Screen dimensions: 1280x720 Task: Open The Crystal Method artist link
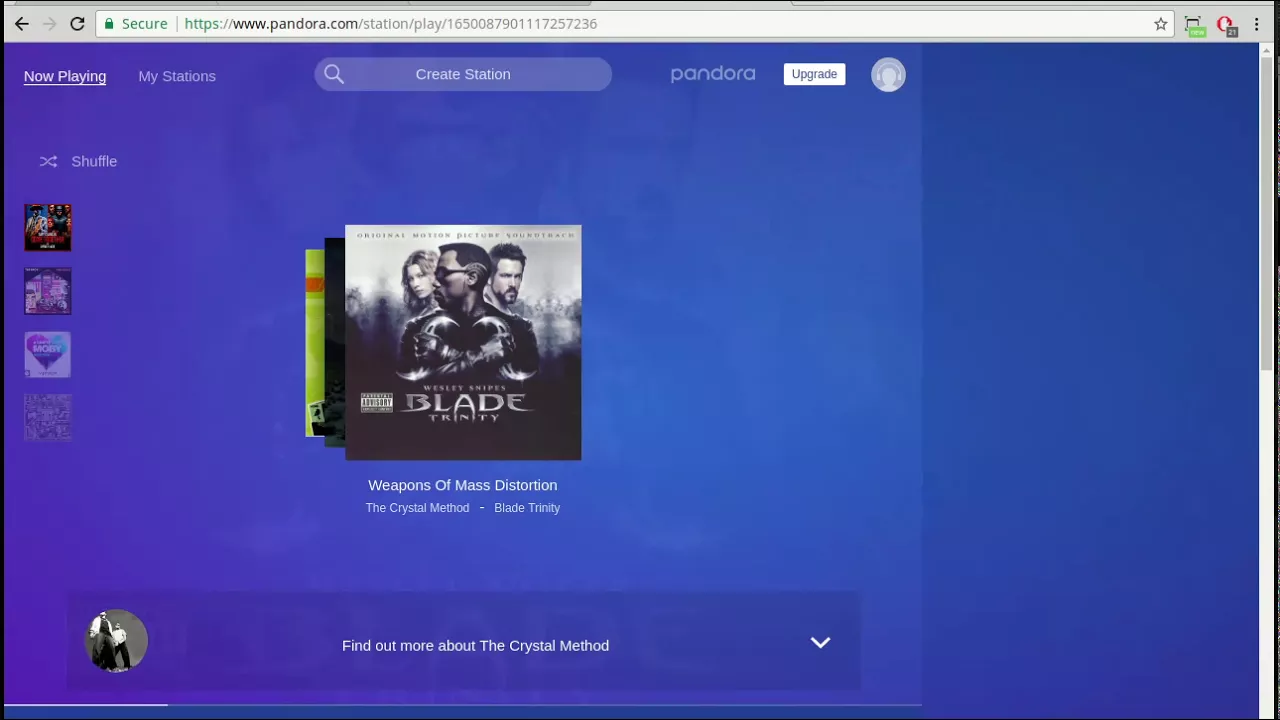tap(417, 508)
